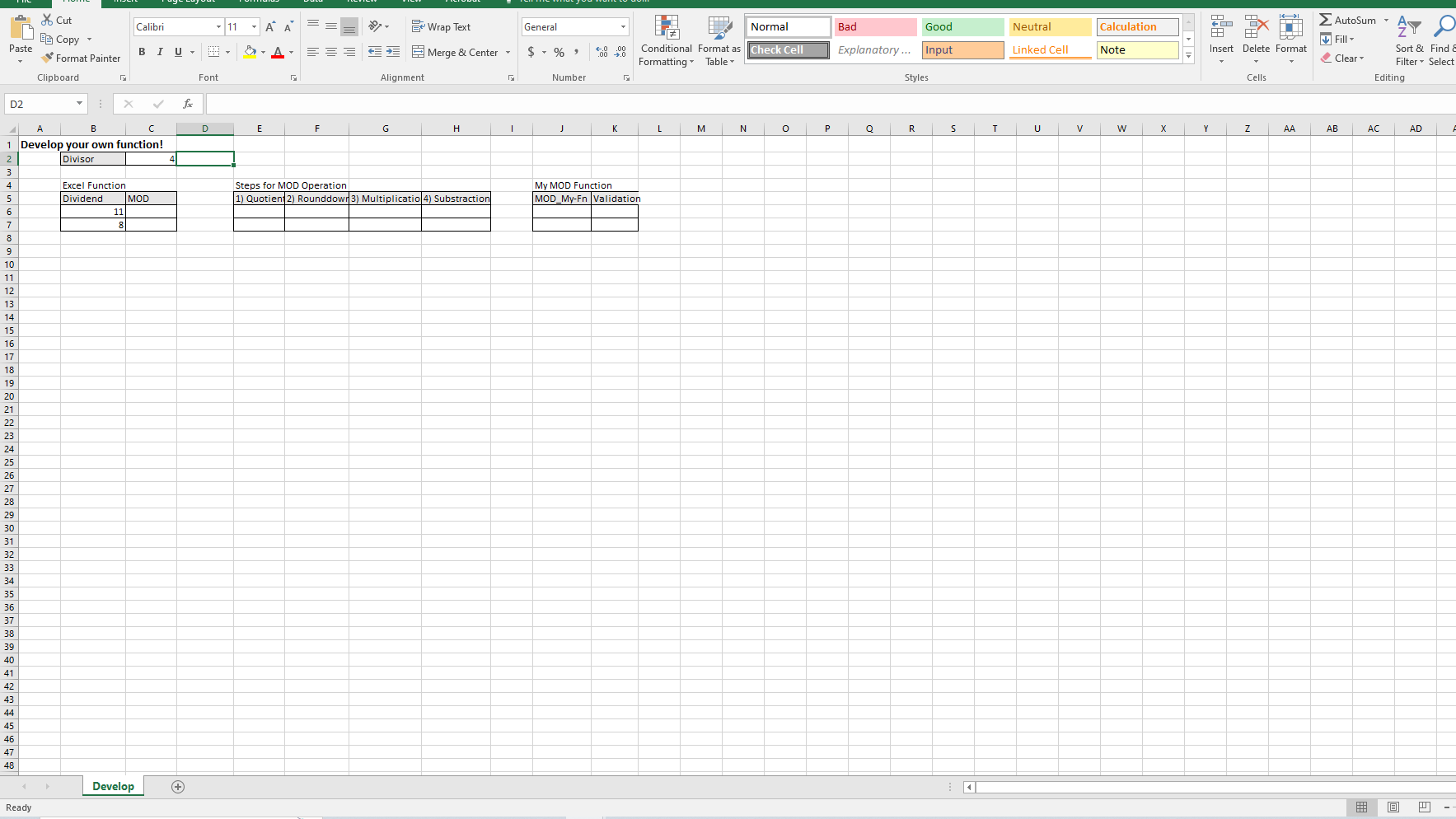Select the Format Painter tool
1456x819 pixels.
tap(81, 58)
